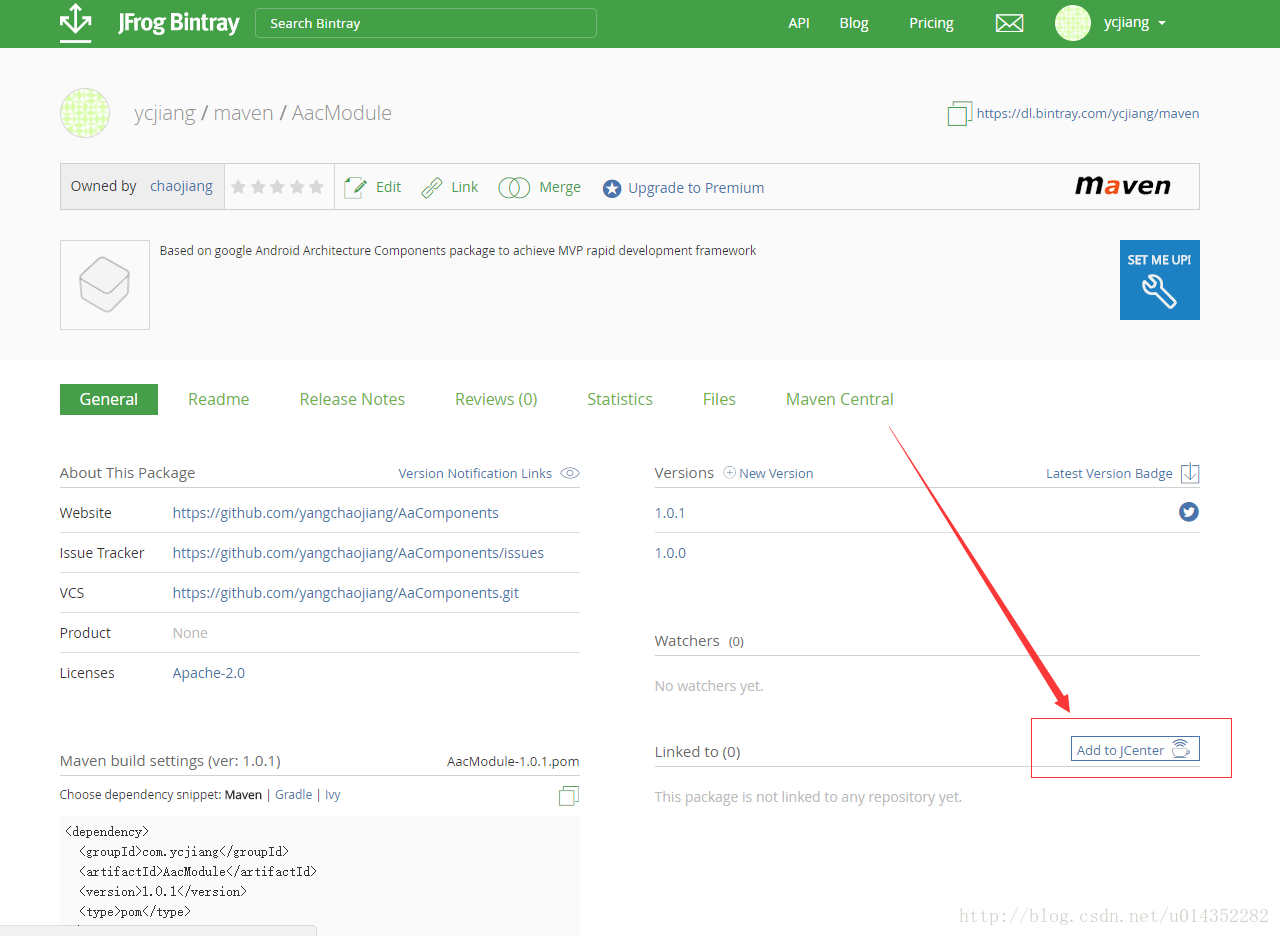This screenshot has height=936, width=1280.
Task: Click the Add to JCenter button
Action: point(1135,749)
